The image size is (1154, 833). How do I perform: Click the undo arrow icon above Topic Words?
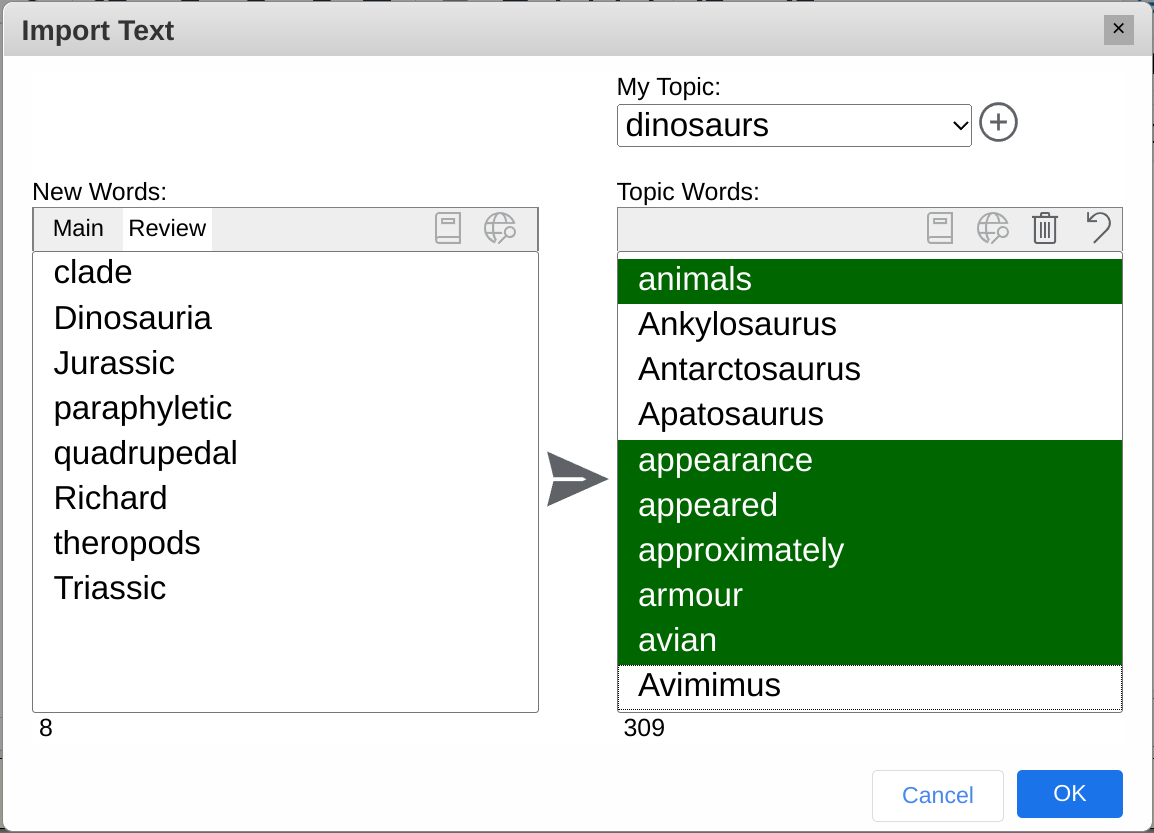(x=1098, y=227)
